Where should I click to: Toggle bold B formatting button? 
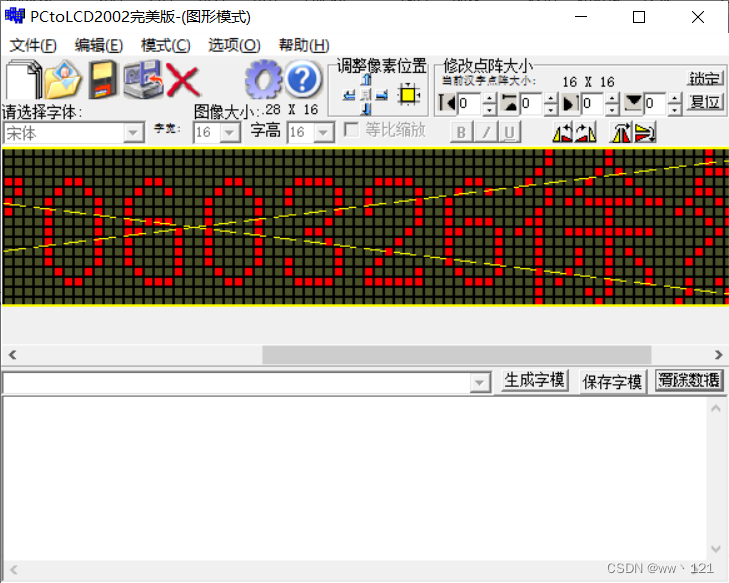tap(461, 132)
